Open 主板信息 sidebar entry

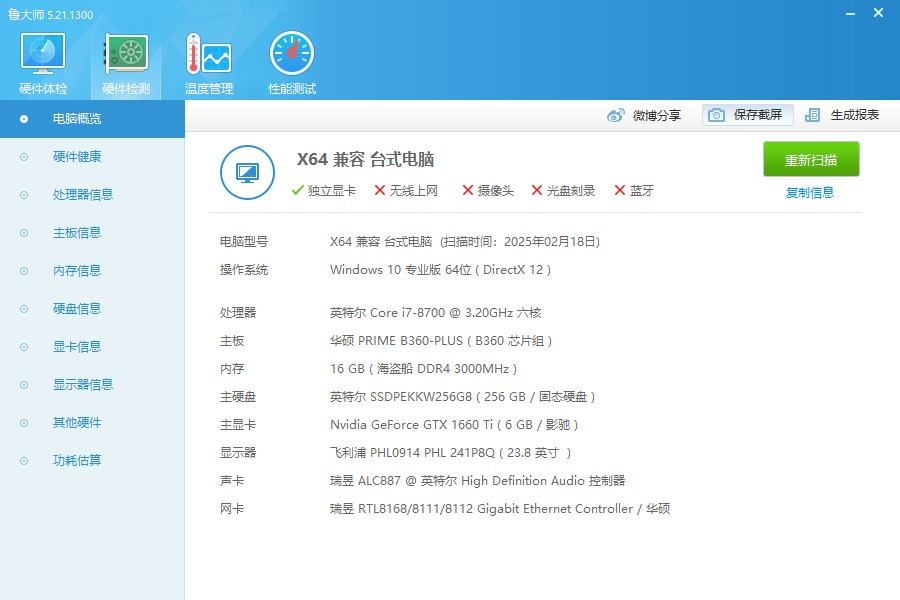tap(92, 233)
